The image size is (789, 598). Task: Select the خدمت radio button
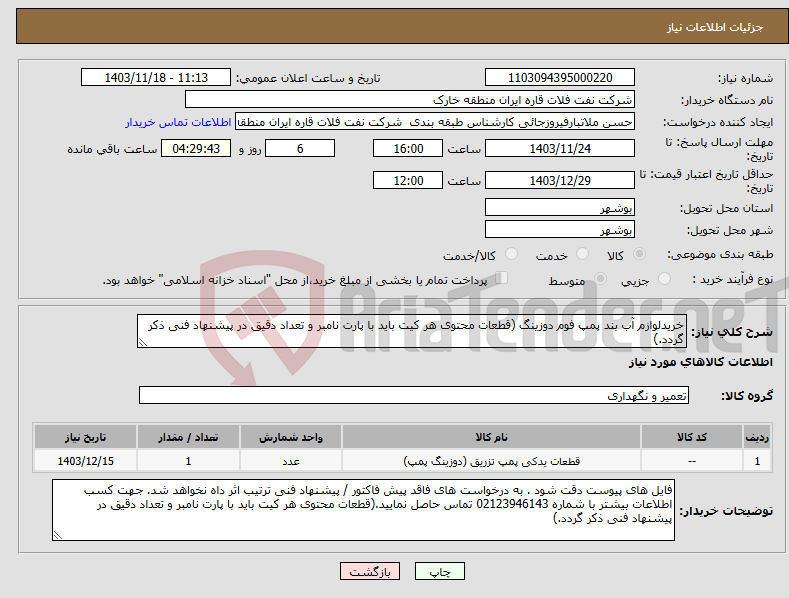point(582,254)
